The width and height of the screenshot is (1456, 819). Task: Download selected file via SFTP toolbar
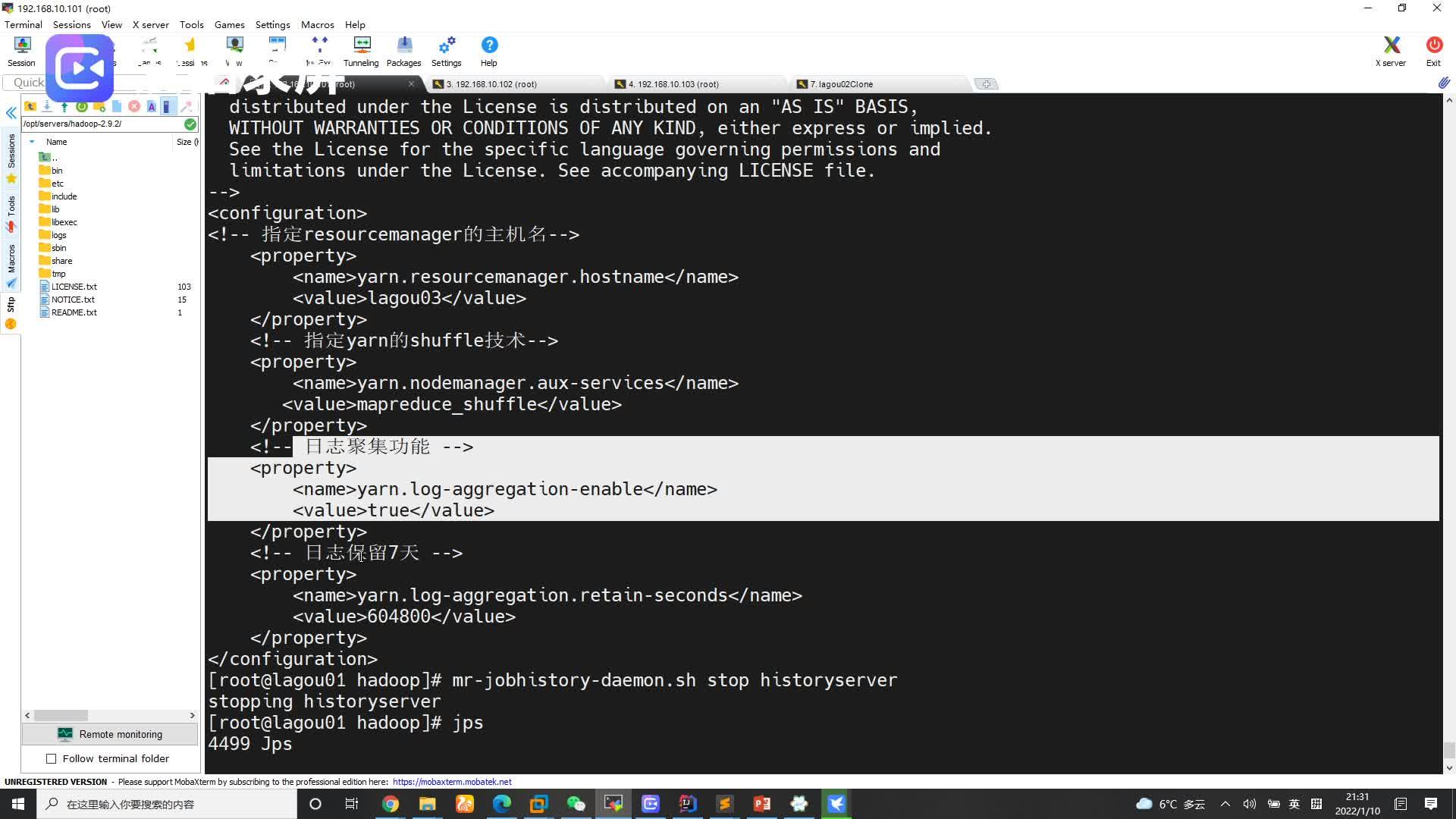(47, 106)
